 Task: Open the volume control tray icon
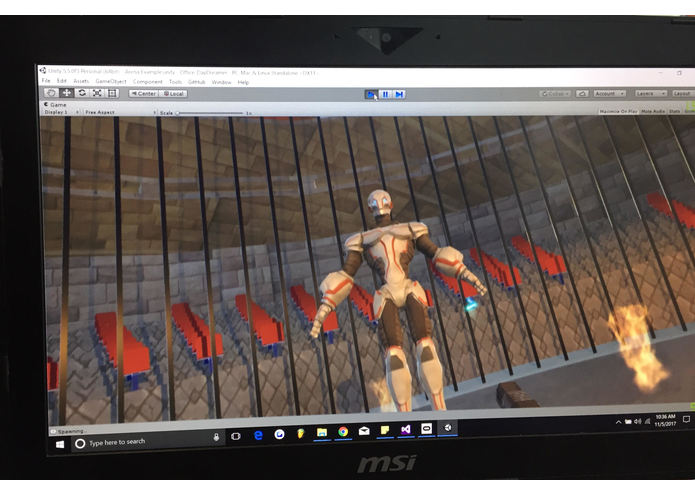click(x=638, y=421)
